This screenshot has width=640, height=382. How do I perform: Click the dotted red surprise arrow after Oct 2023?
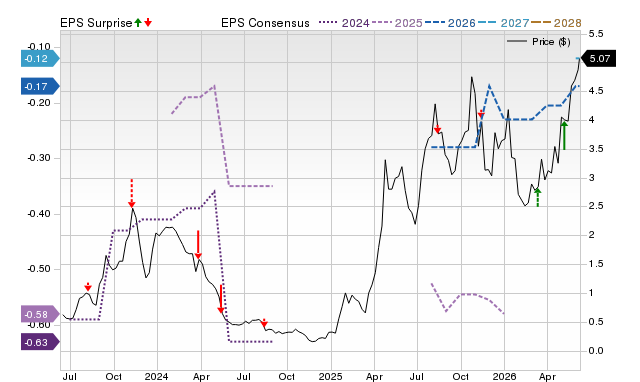coord(131,193)
